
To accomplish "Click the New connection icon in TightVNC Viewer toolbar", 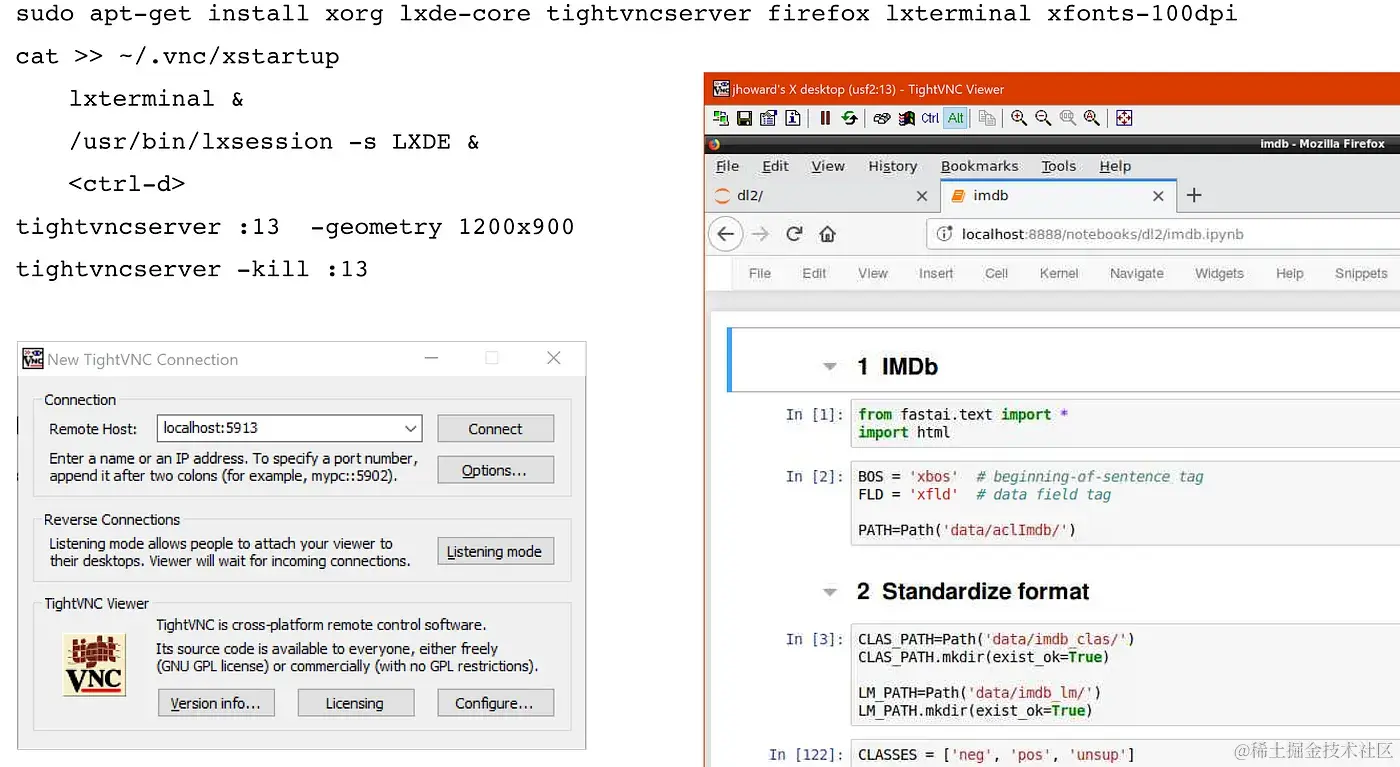I will pyautogui.click(x=720, y=118).
